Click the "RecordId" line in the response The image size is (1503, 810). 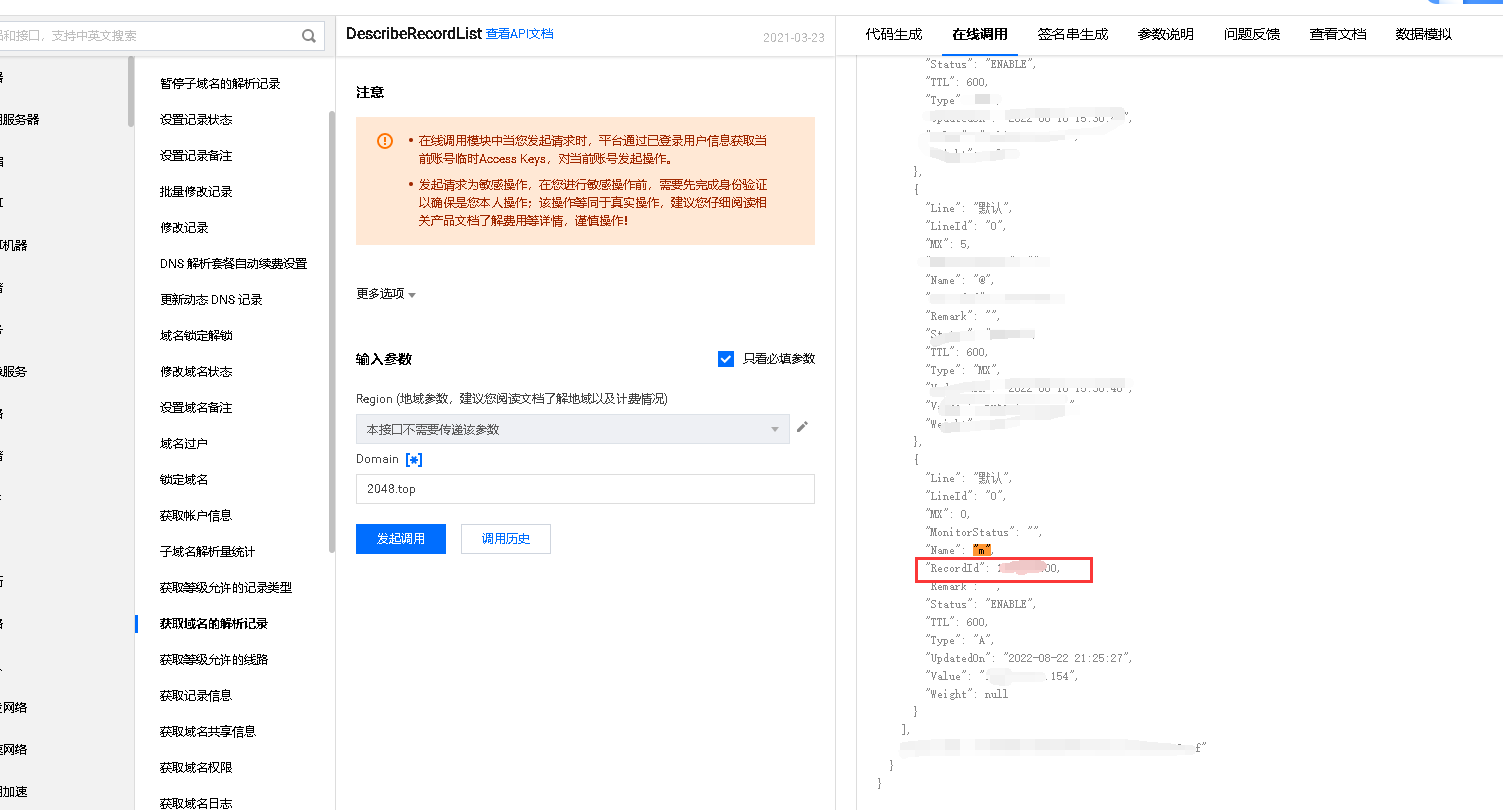tap(993, 568)
